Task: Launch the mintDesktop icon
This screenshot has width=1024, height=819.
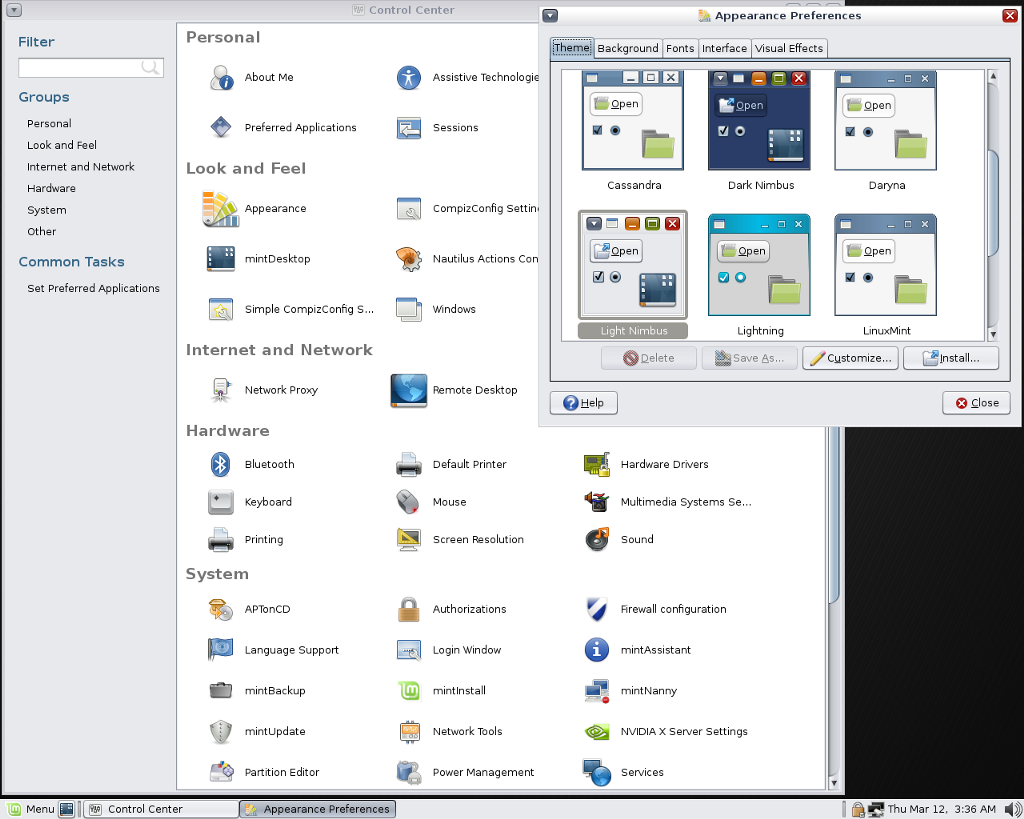Action: pyautogui.click(x=221, y=259)
